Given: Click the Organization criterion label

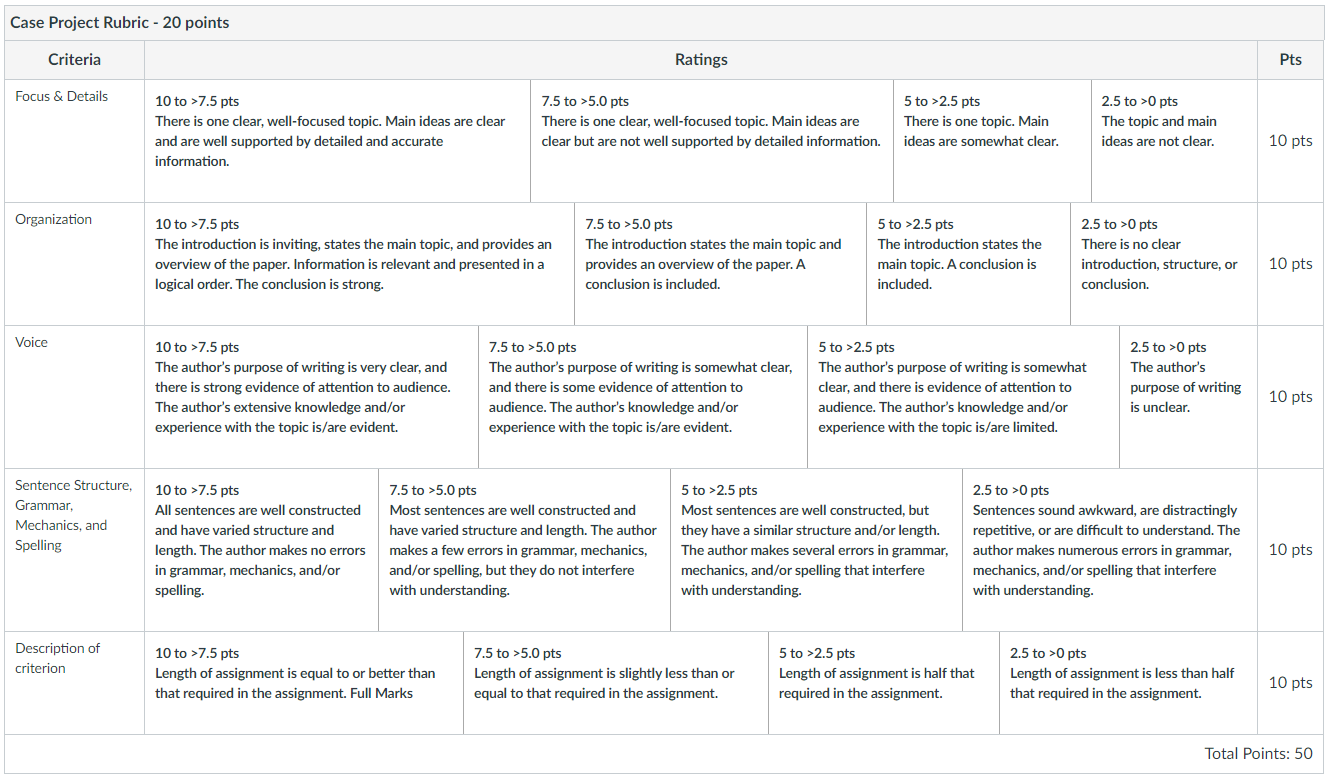Looking at the screenshot, I should click(x=53, y=219).
